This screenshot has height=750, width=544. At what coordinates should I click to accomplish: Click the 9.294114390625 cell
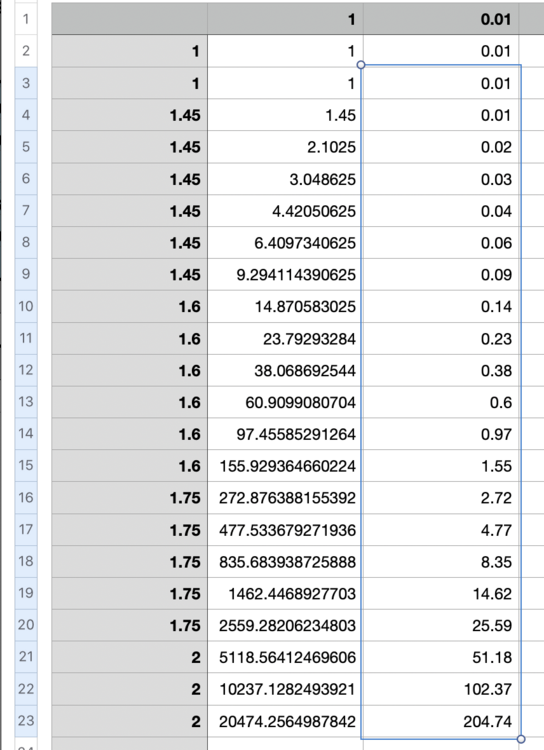tap(285, 275)
